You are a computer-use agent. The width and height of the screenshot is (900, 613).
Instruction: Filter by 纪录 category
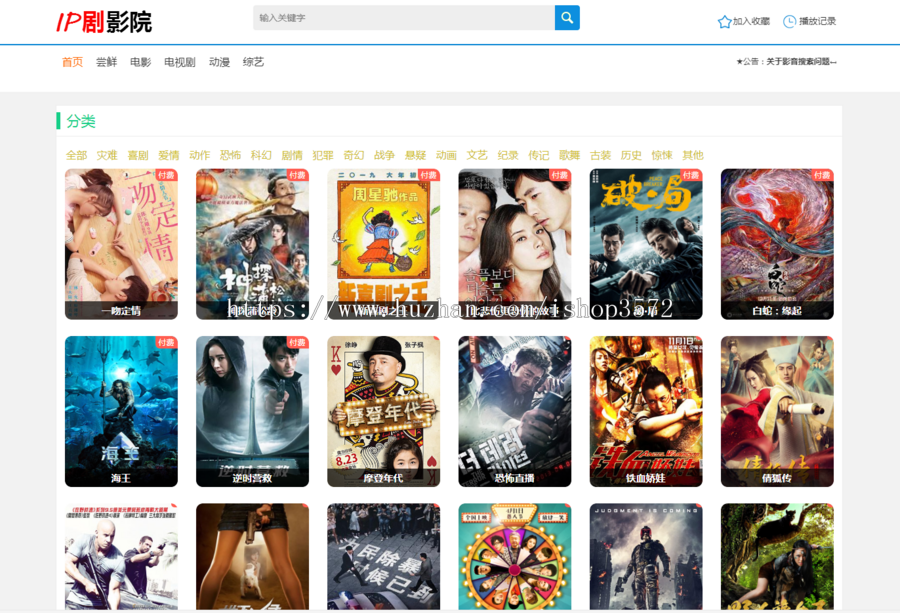[x=508, y=155]
